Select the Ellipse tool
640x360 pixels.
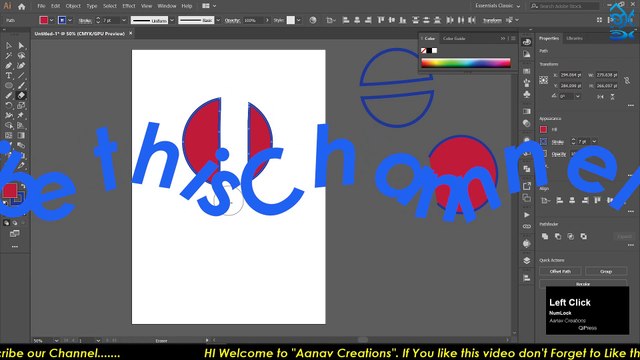9,86
